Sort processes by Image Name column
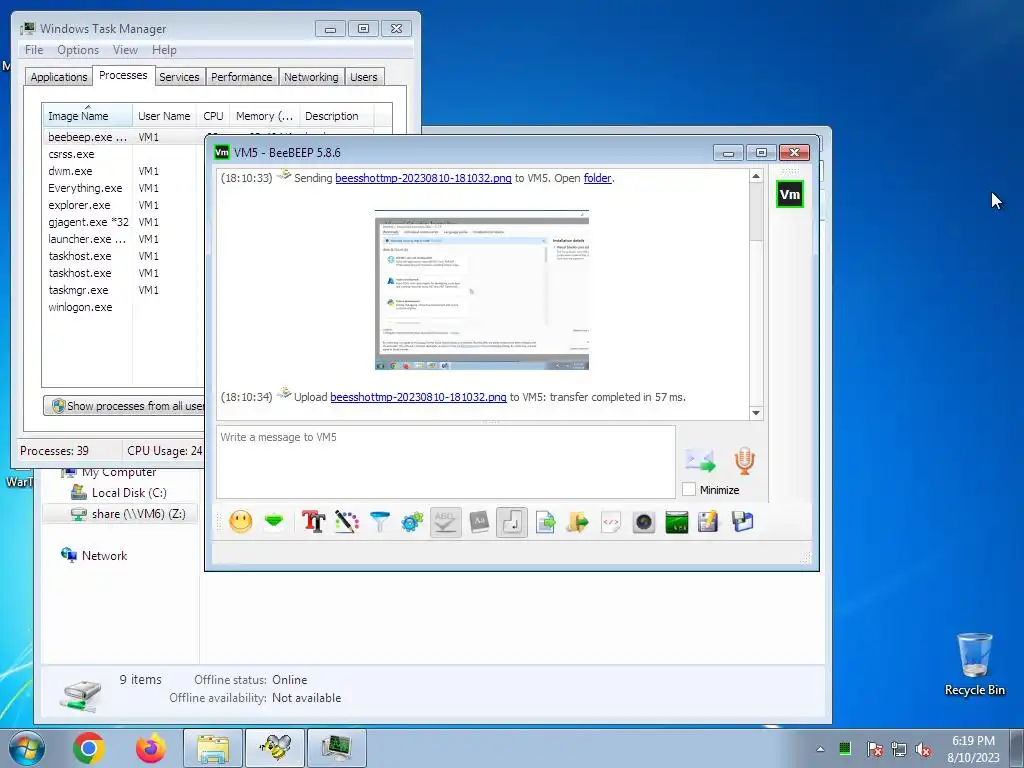Viewport: 1024px width, 768px height. coord(87,116)
